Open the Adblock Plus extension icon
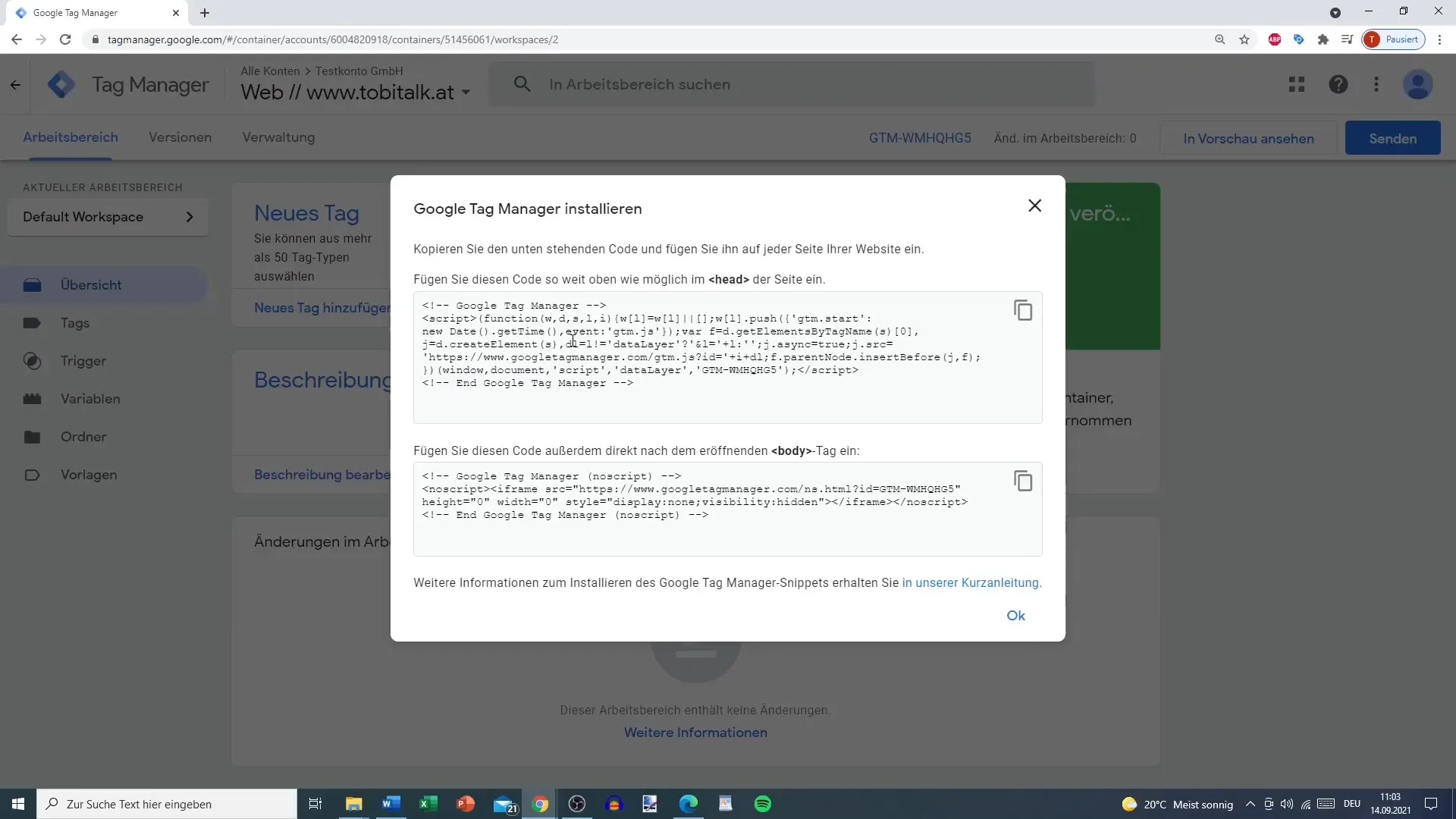The height and width of the screenshot is (819, 1456). tap(1275, 39)
